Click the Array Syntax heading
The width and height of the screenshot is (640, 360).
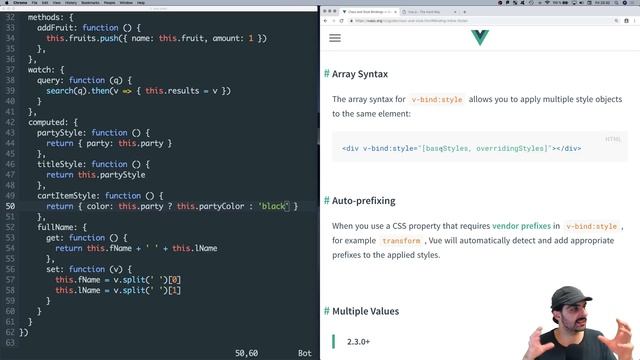pyautogui.click(x=360, y=74)
